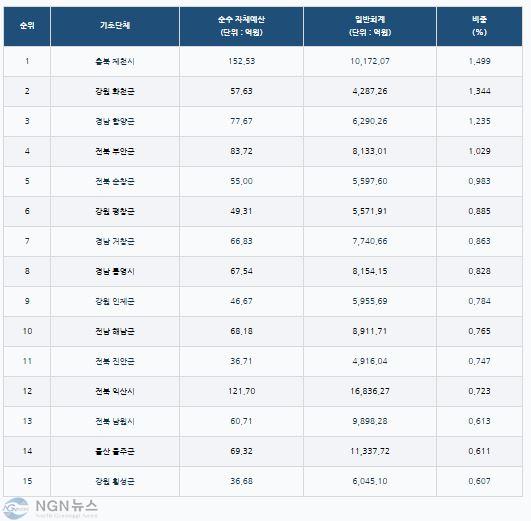Click the ratio value 0,885
The width and height of the screenshot is (531, 521).
480,211
